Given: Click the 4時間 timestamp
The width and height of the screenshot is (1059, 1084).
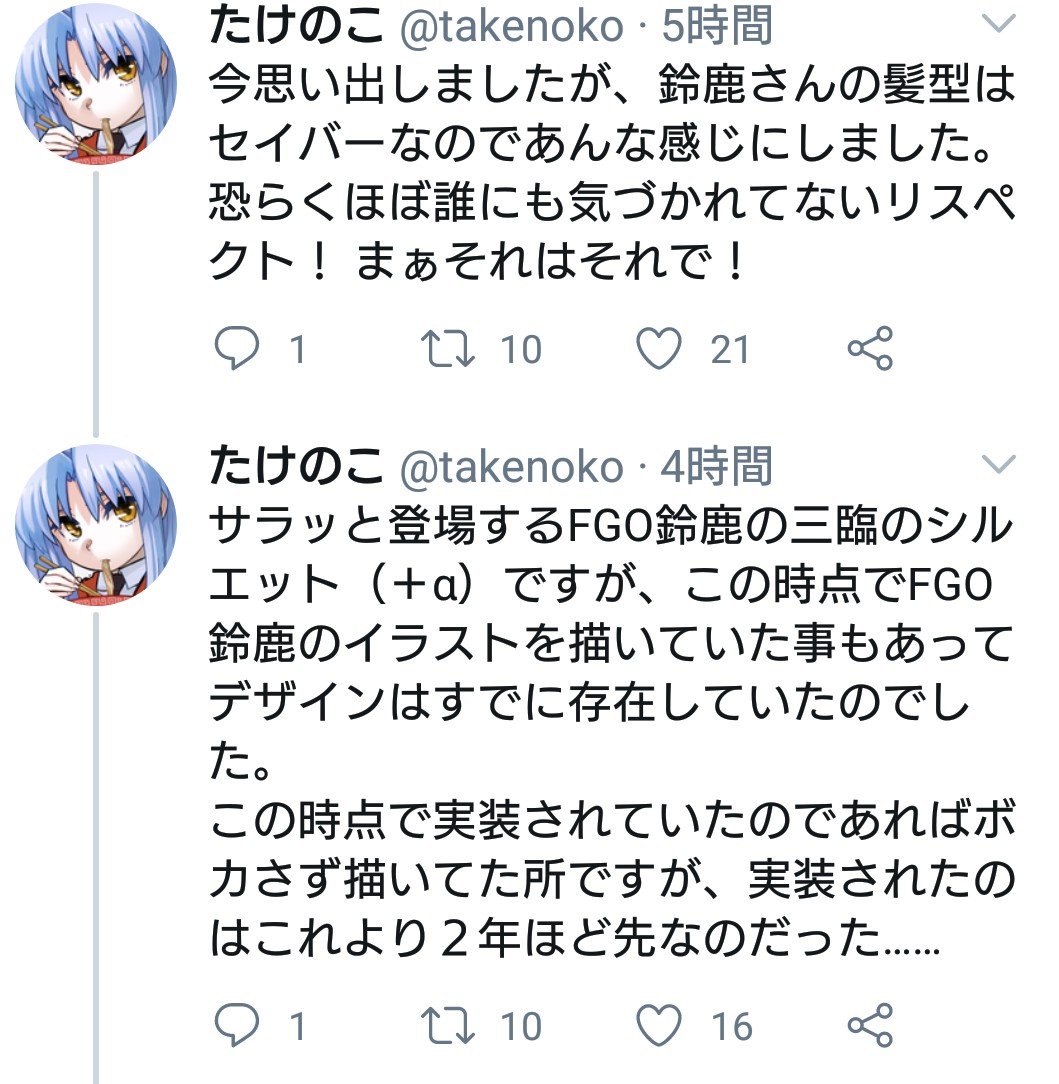Looking at the screenshot, I should click(x=717, y=466).
